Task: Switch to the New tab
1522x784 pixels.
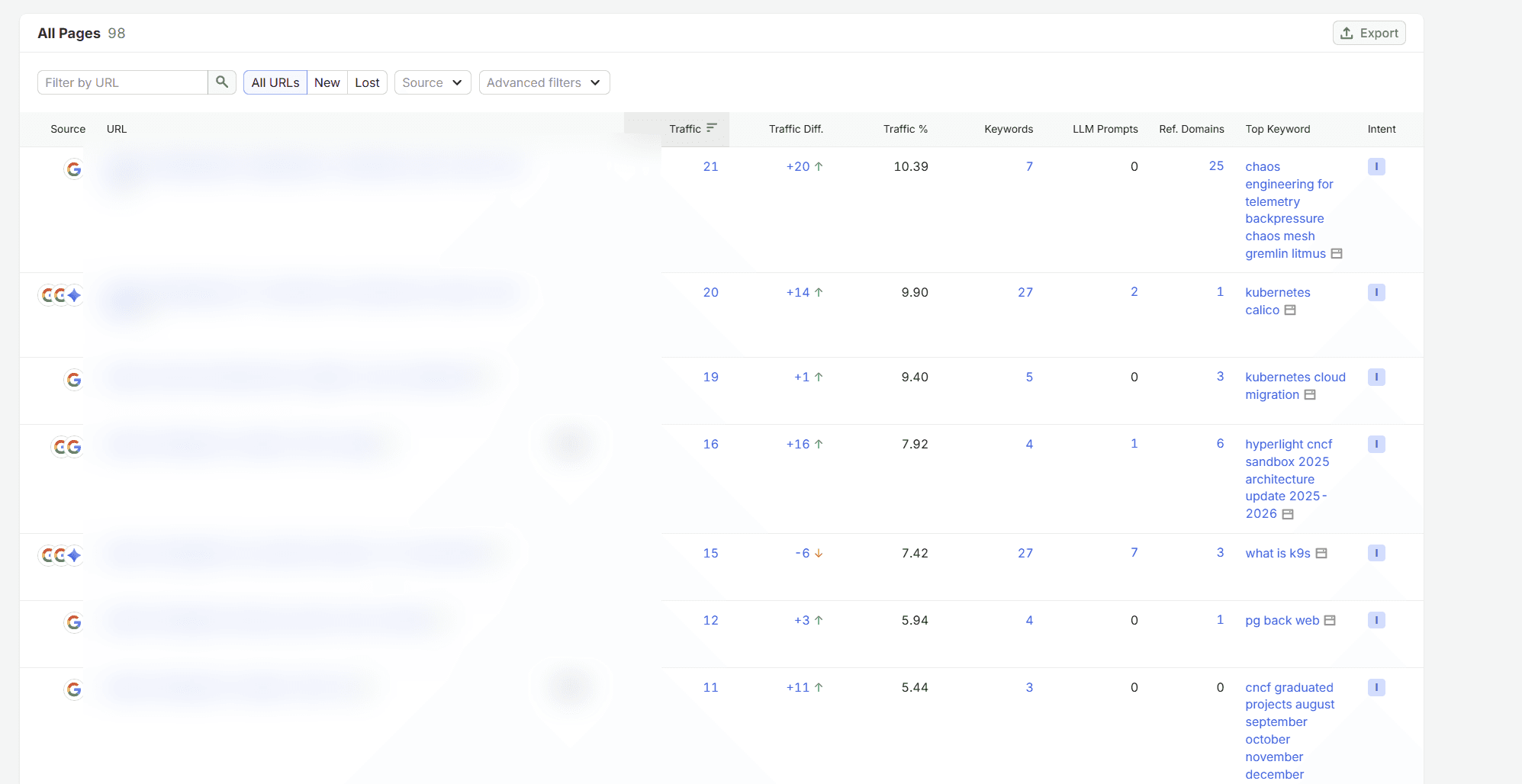Action: click(x=327, y=82)
